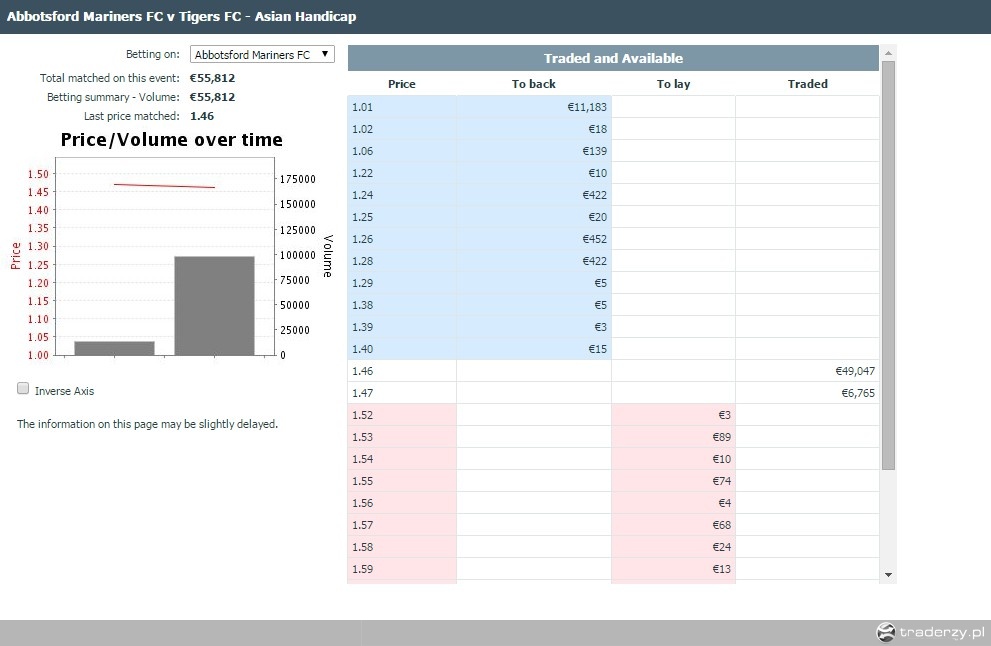Screen dimensions: 991x646
Task: Click the short volume bar in the chart
Action: (x=114, y=348)
